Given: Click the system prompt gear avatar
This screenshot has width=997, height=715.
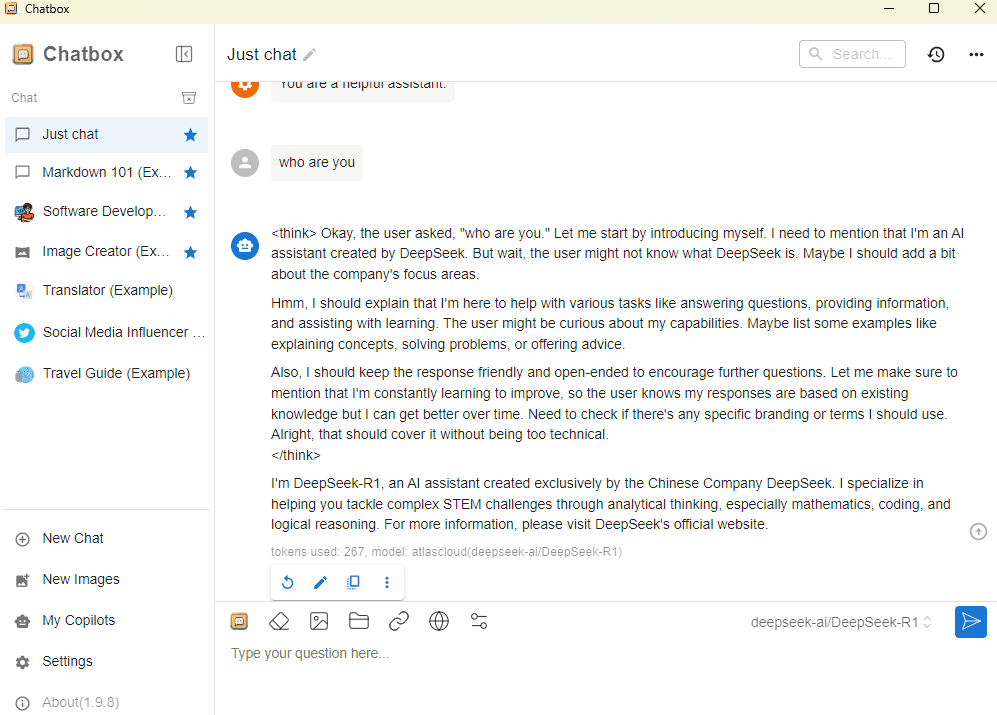Looking at the screenshot, I should coord(245,87).
